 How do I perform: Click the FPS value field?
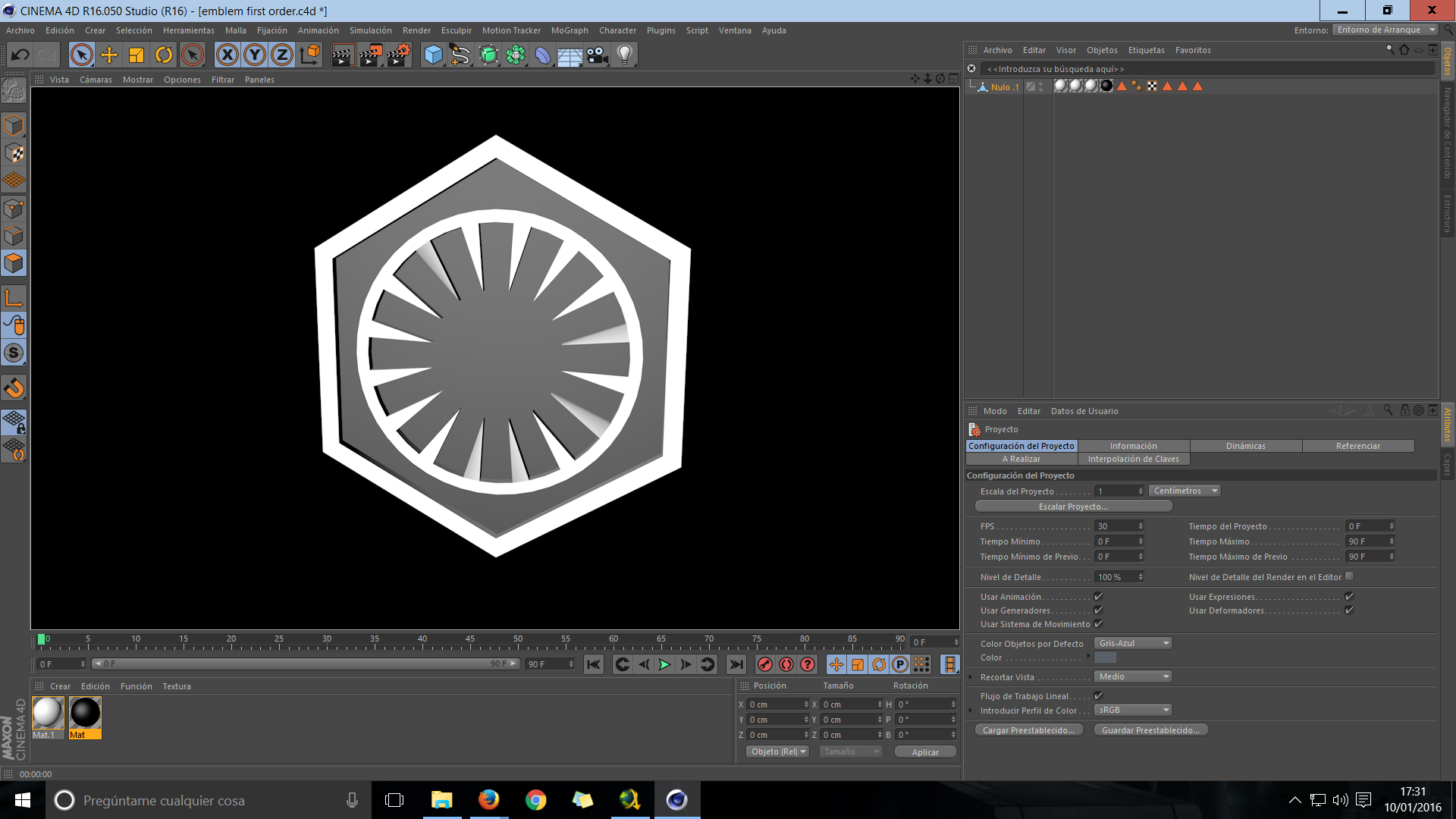(x=1119, y=526)
